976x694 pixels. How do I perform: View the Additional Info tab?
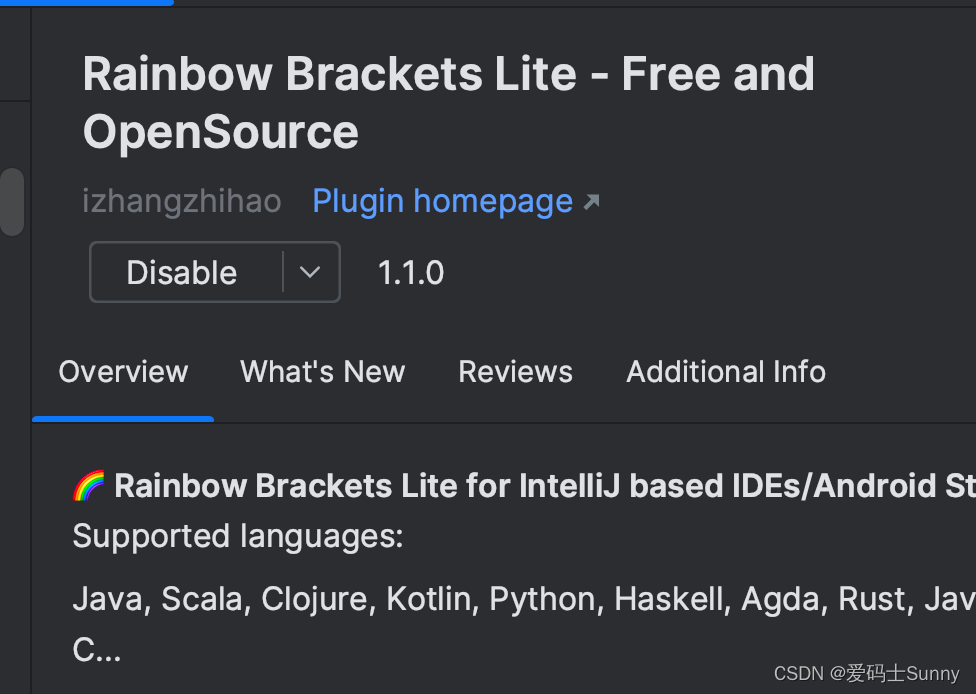725,371
